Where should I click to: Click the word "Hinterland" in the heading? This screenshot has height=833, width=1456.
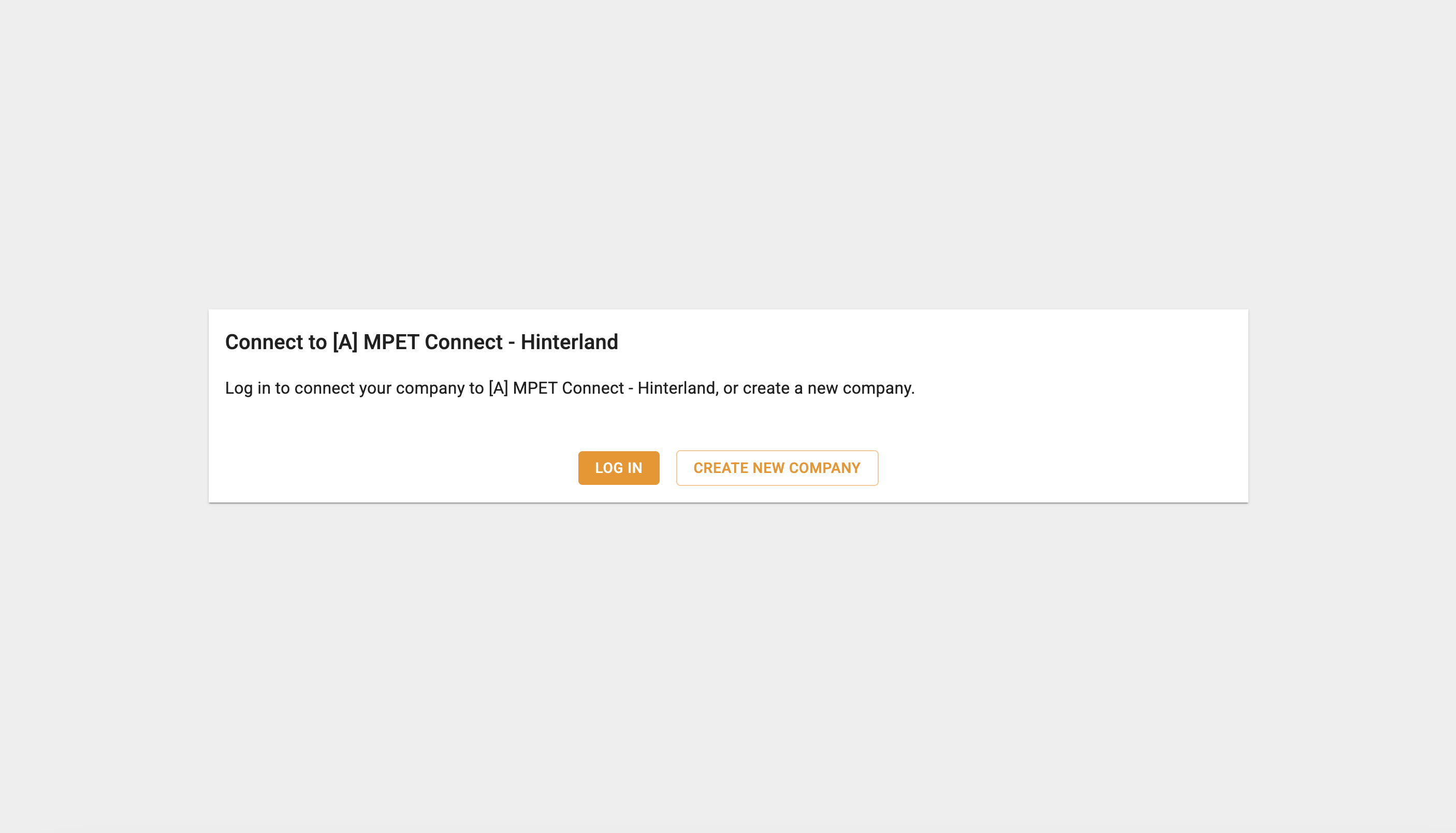tap(570, 341)
